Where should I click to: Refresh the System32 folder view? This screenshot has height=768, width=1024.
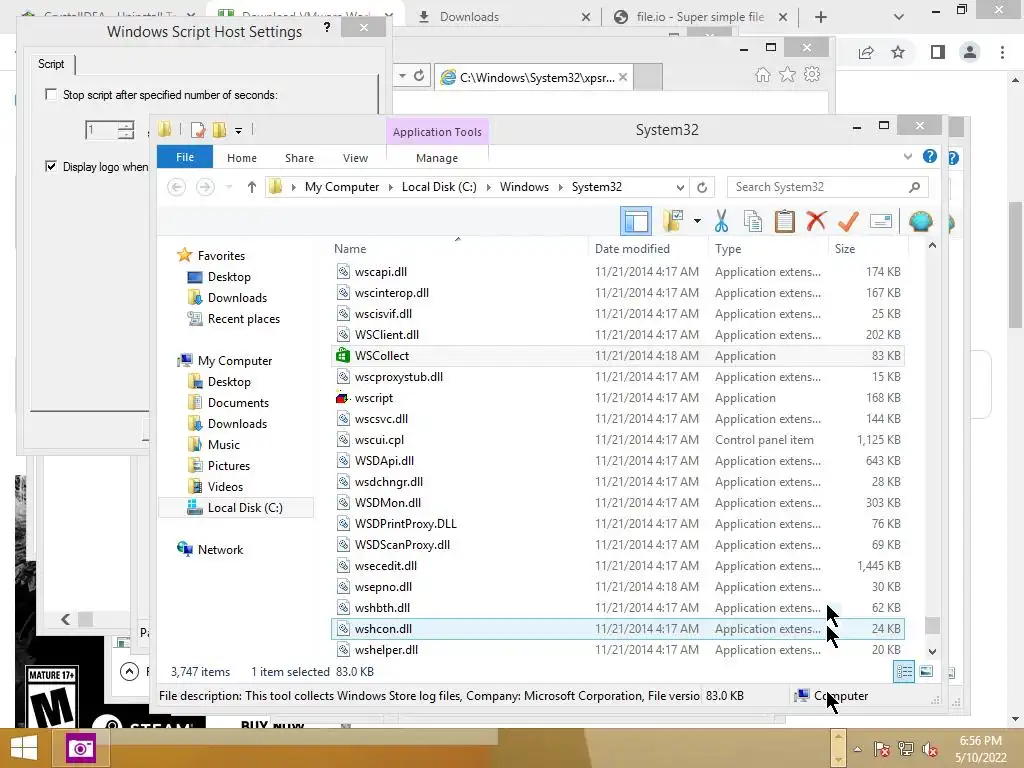tap(702, 187)
